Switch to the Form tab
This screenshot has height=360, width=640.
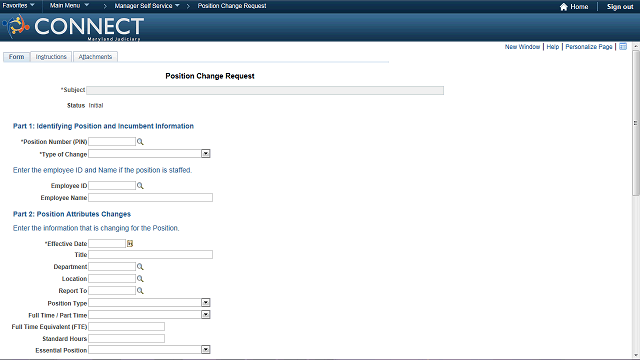pyautogui.click(x=16, y=57)
